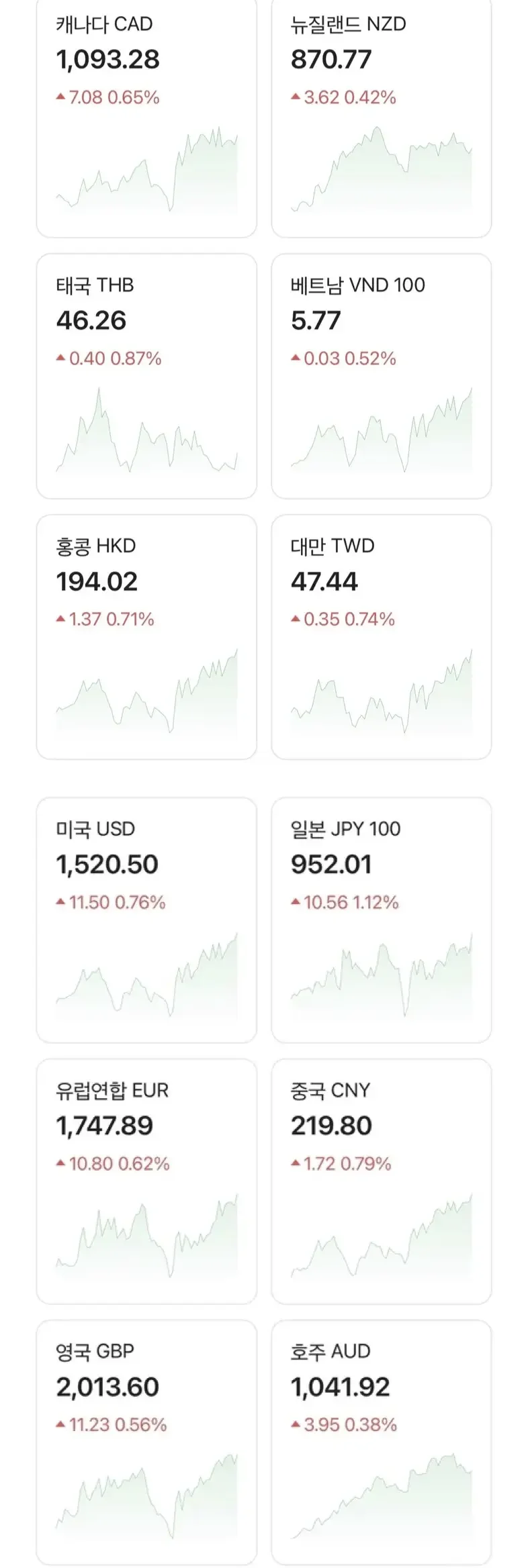
Task: Click the red up-arrow beside AUD 3.95
Action: [296, 1424]
